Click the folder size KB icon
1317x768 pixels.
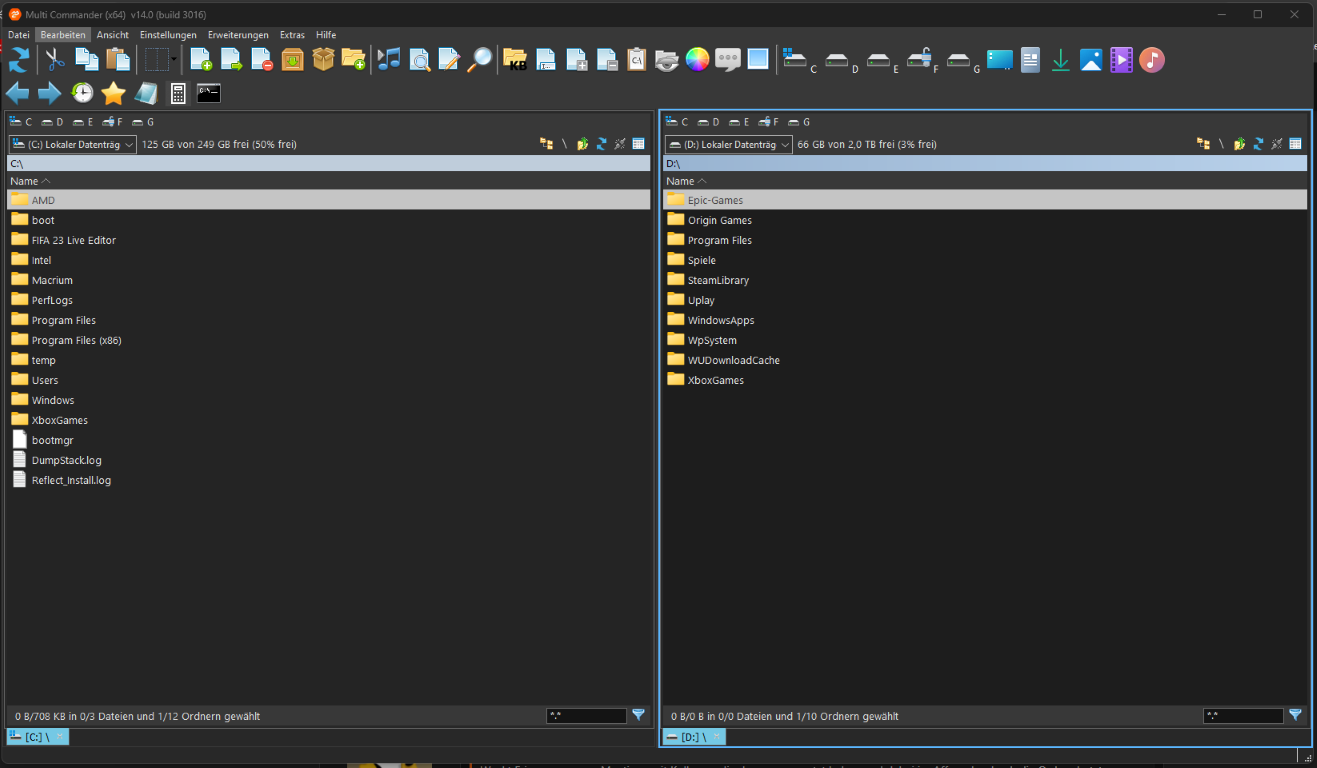click(516, 60)
